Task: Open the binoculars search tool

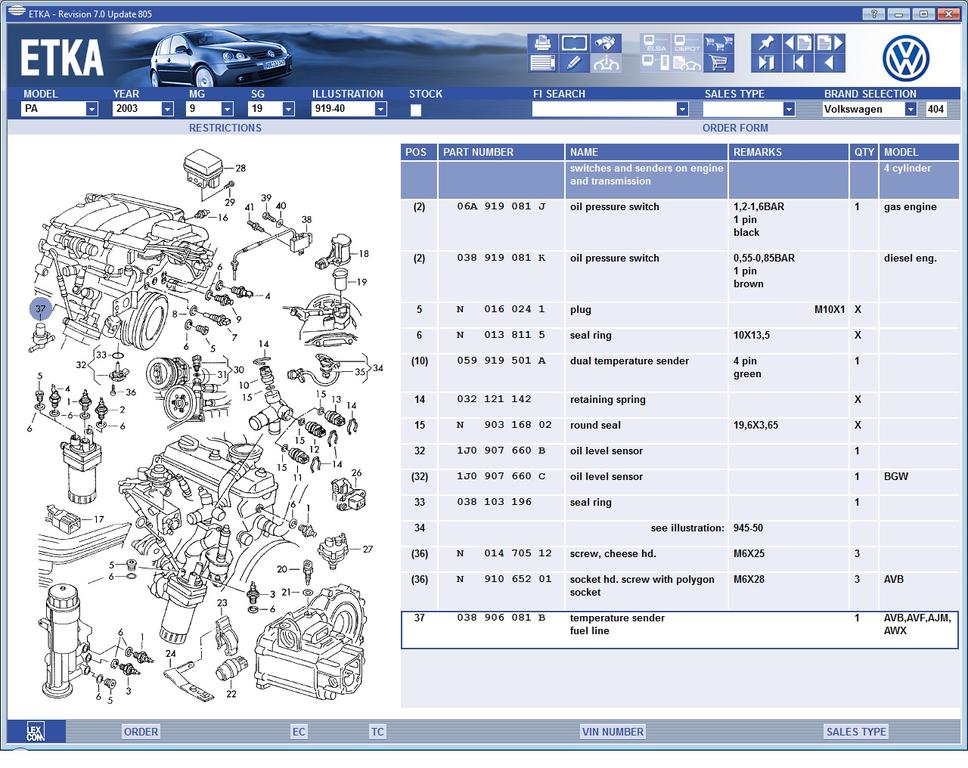Action: point(607,43)
